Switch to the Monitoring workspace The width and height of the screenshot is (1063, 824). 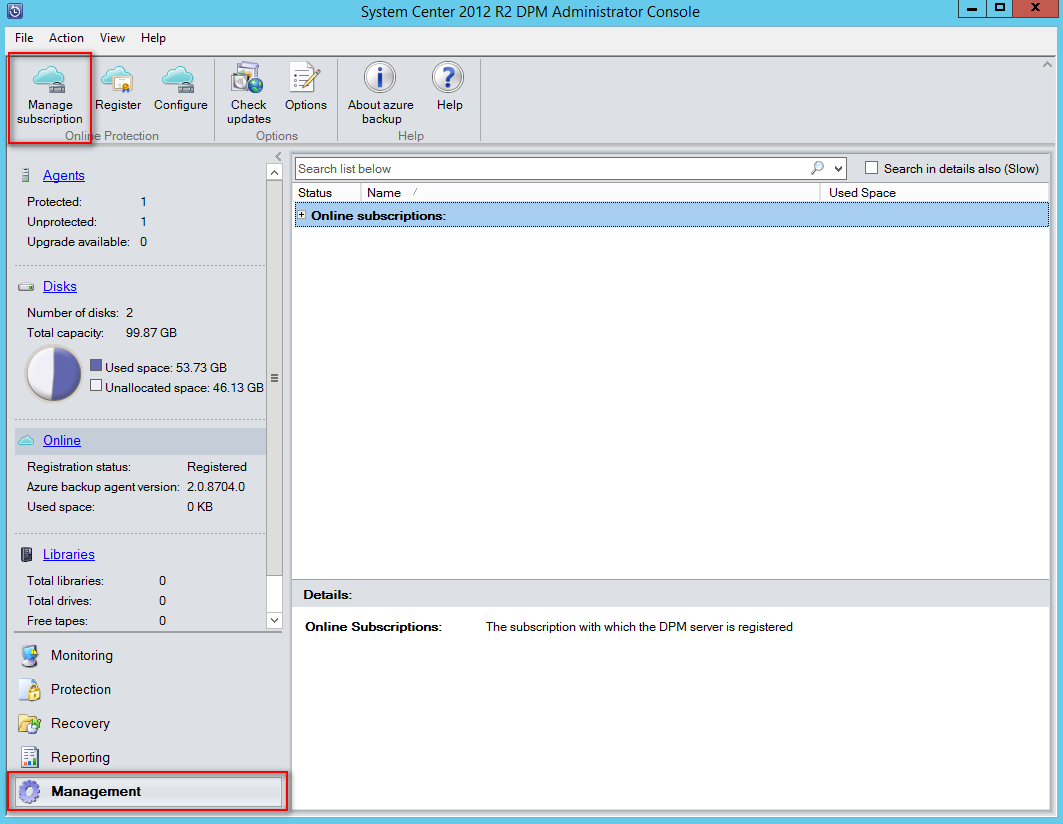point(148,656)
